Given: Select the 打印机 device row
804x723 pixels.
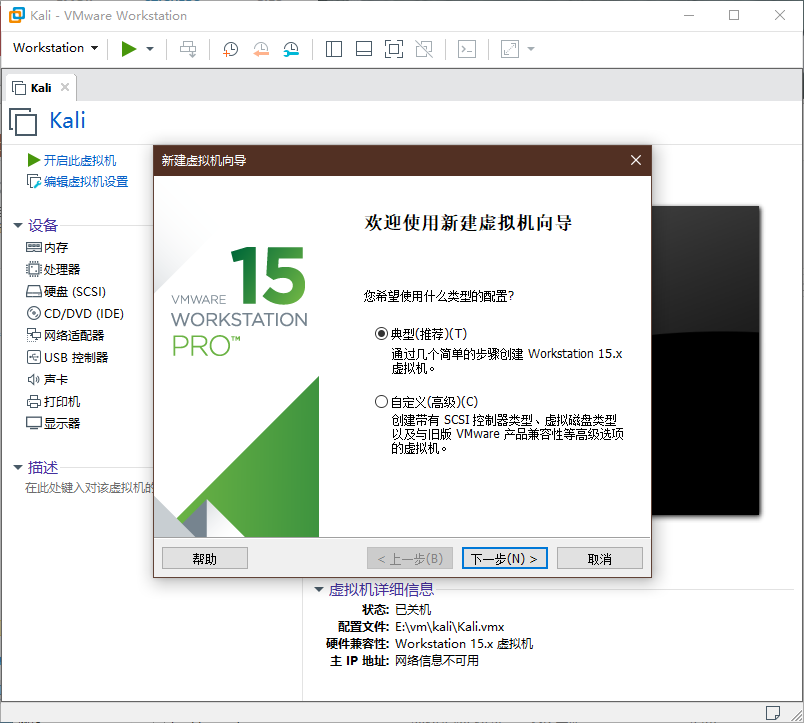Looking at the screenshot, I should pos(53,401).
